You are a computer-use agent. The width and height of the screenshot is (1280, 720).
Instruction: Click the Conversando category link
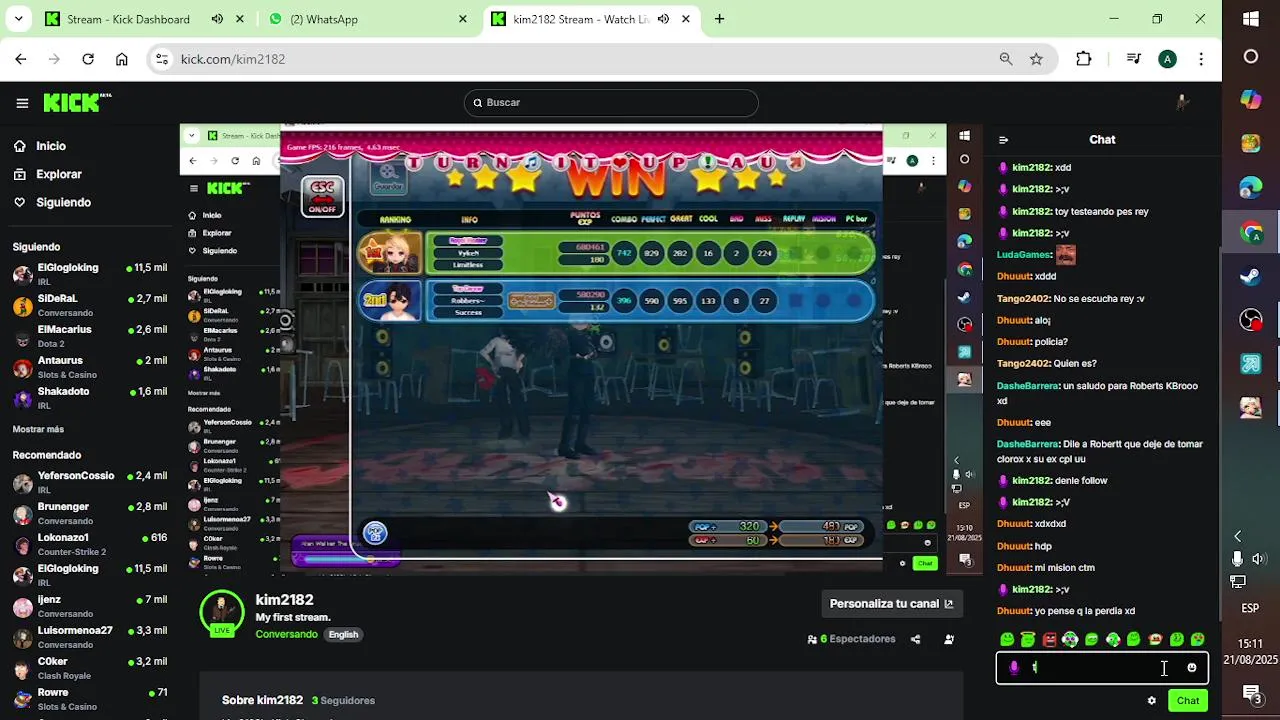pyautogui.click(x=286, y=634)
